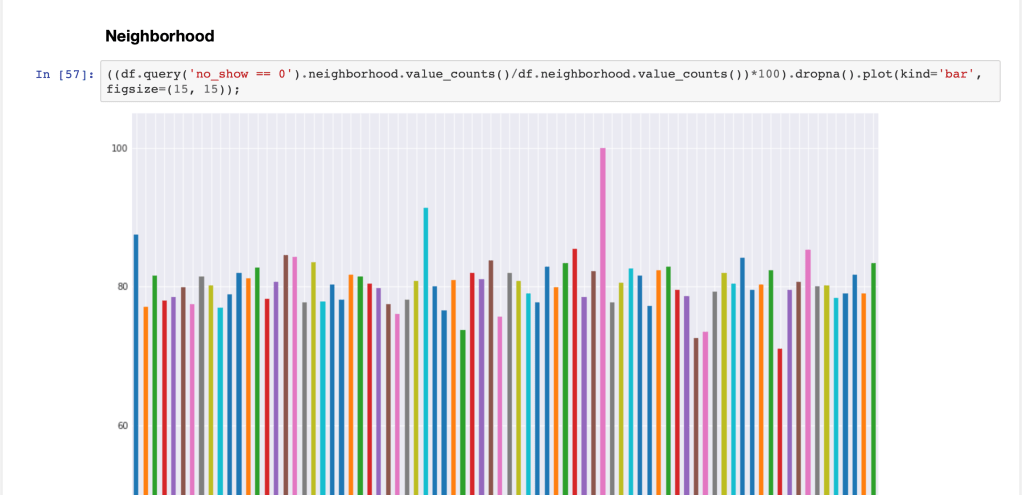This screenshot has width=1022, height=495.
Task: Select the In [57] cell prompt
Action: (x=65, y=74)
